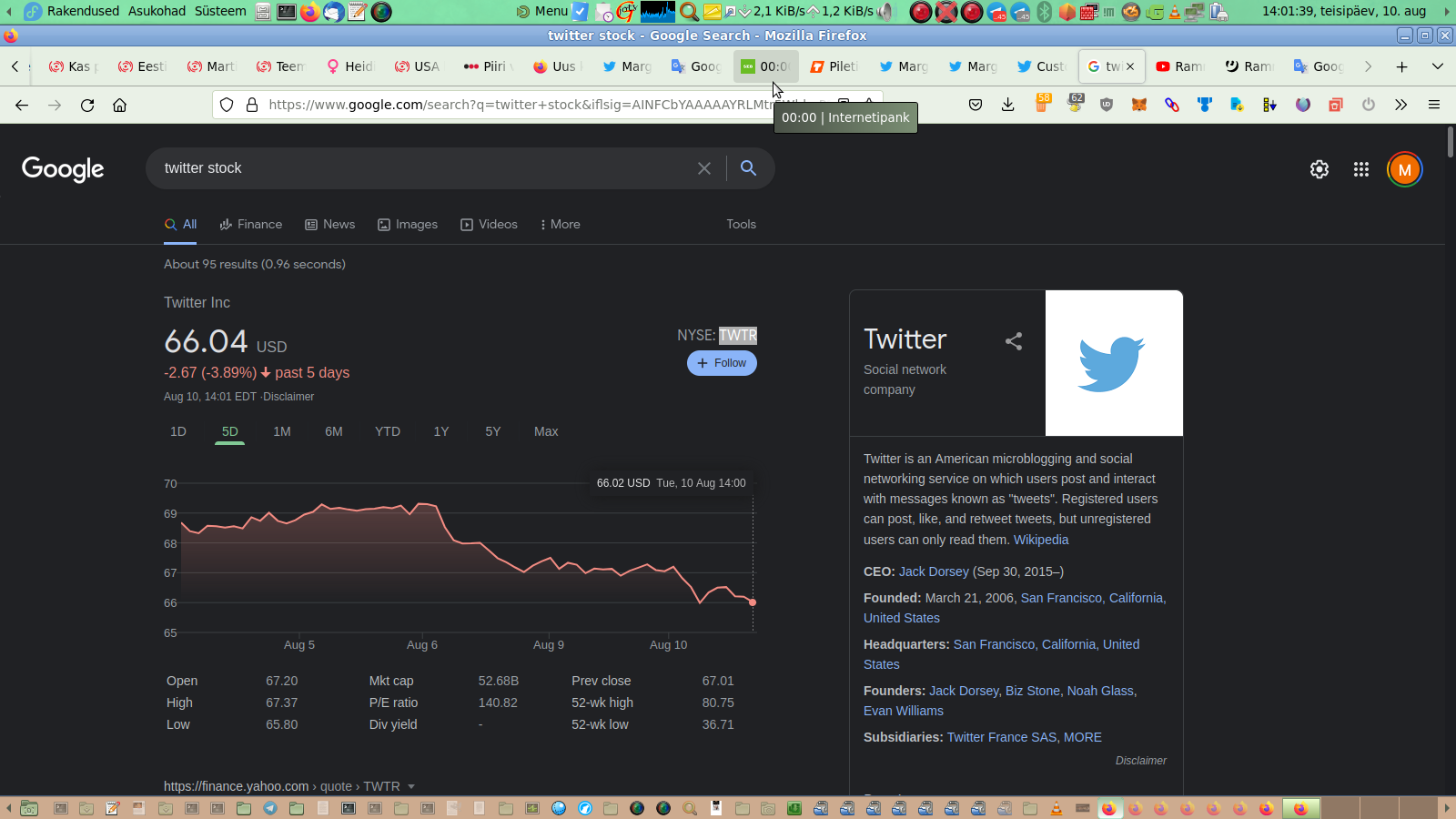Screen dimensions: 1456x819
Task: Click the power button extension icon
Action: pyautogui.click(x=1369, y=105)
